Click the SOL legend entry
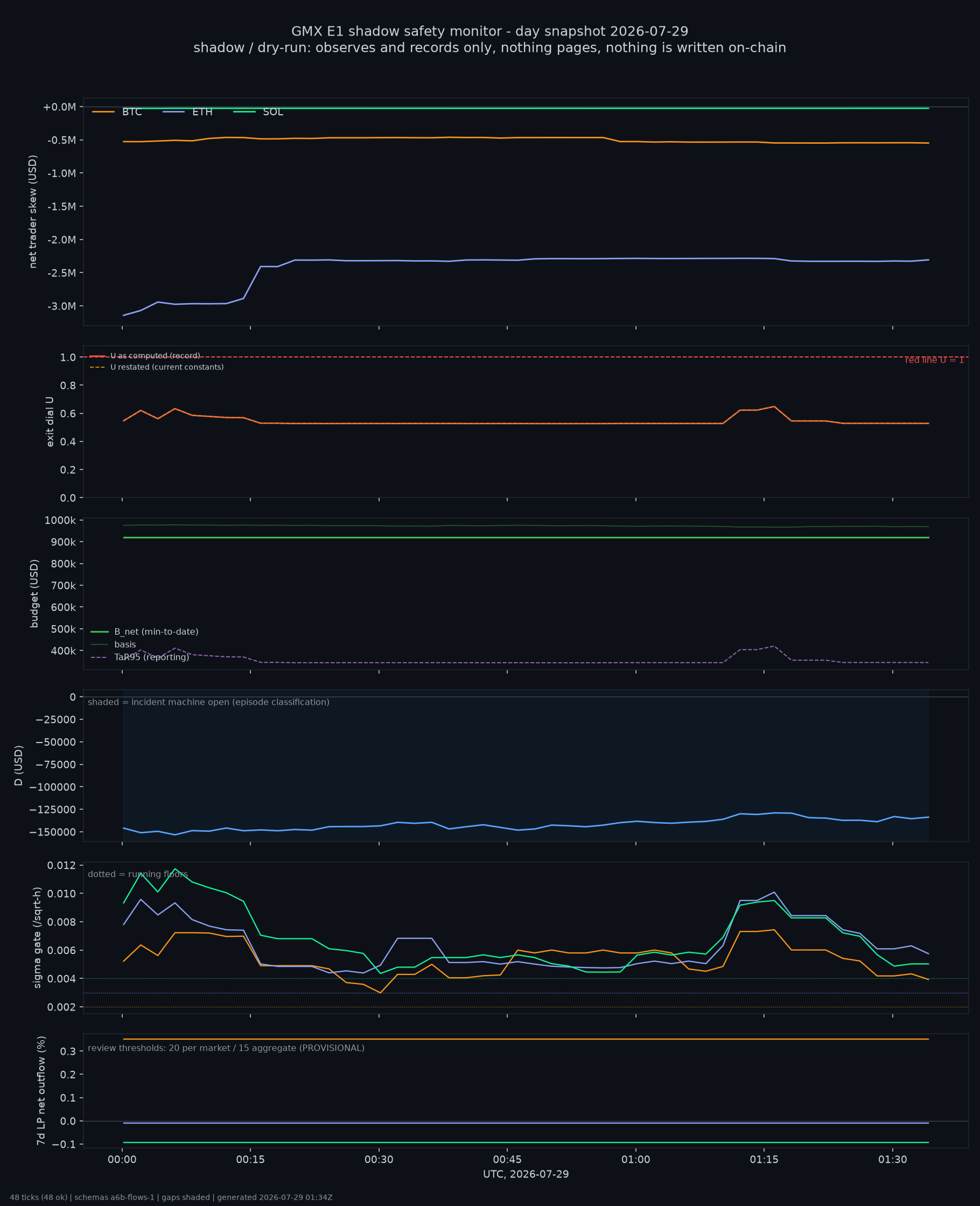The height and width of the screenshot is (1206, 980). coord(258,112)
